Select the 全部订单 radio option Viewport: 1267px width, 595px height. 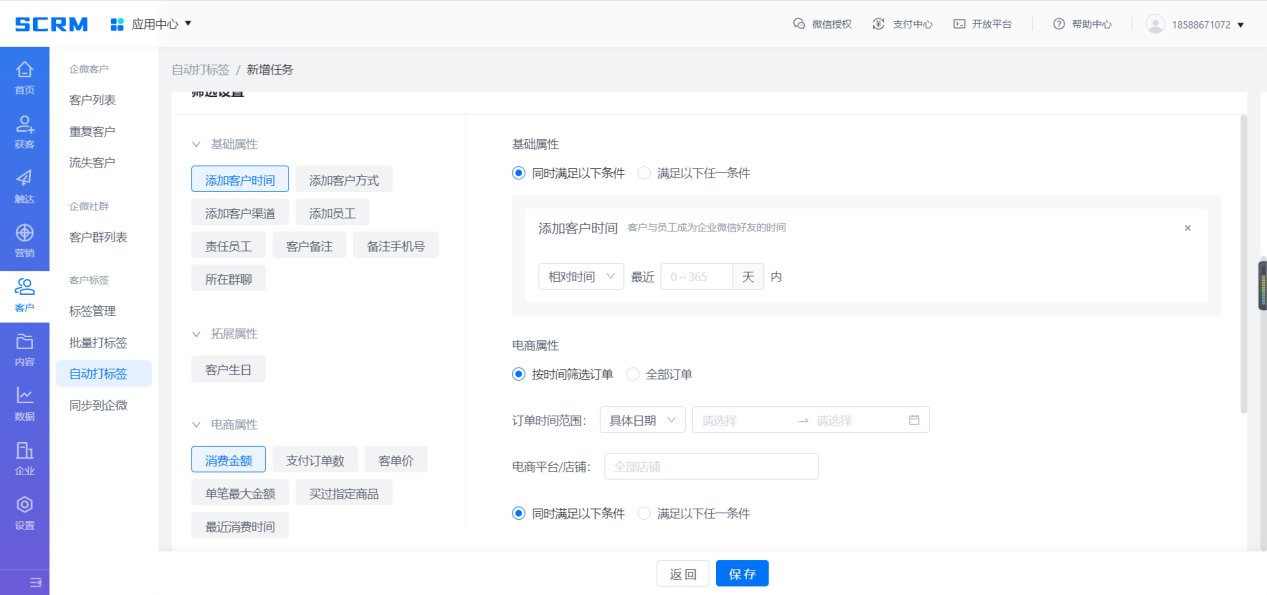coord(633,374)
